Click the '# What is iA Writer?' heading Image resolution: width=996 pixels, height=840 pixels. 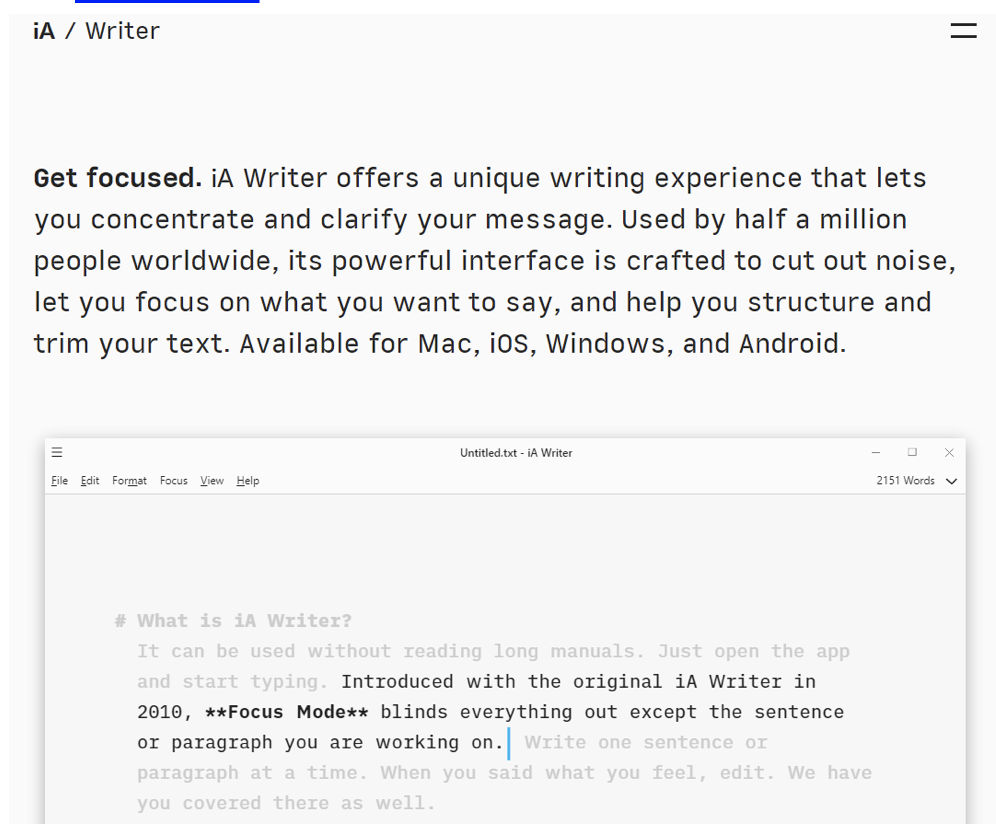click(x=233, y=621)
